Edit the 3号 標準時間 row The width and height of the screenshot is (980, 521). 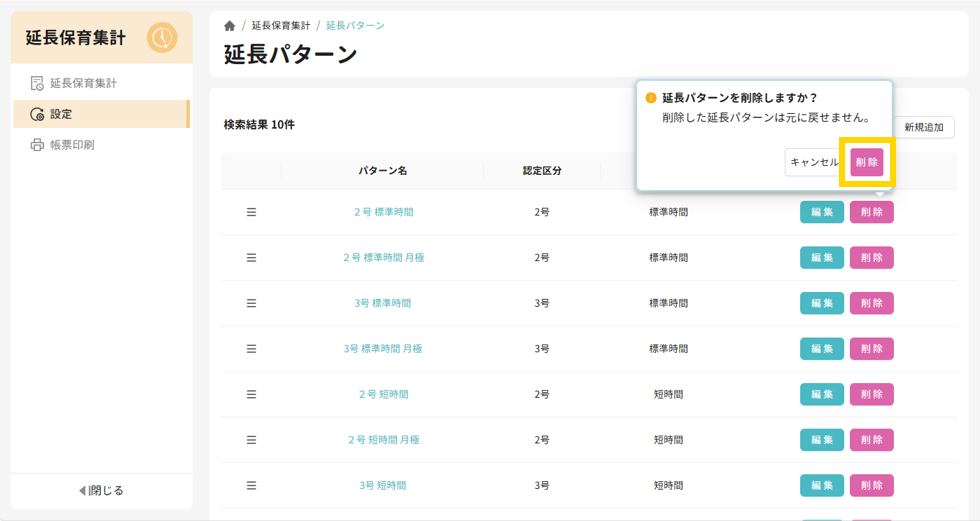pyautogui.click(x=821, y=303)
